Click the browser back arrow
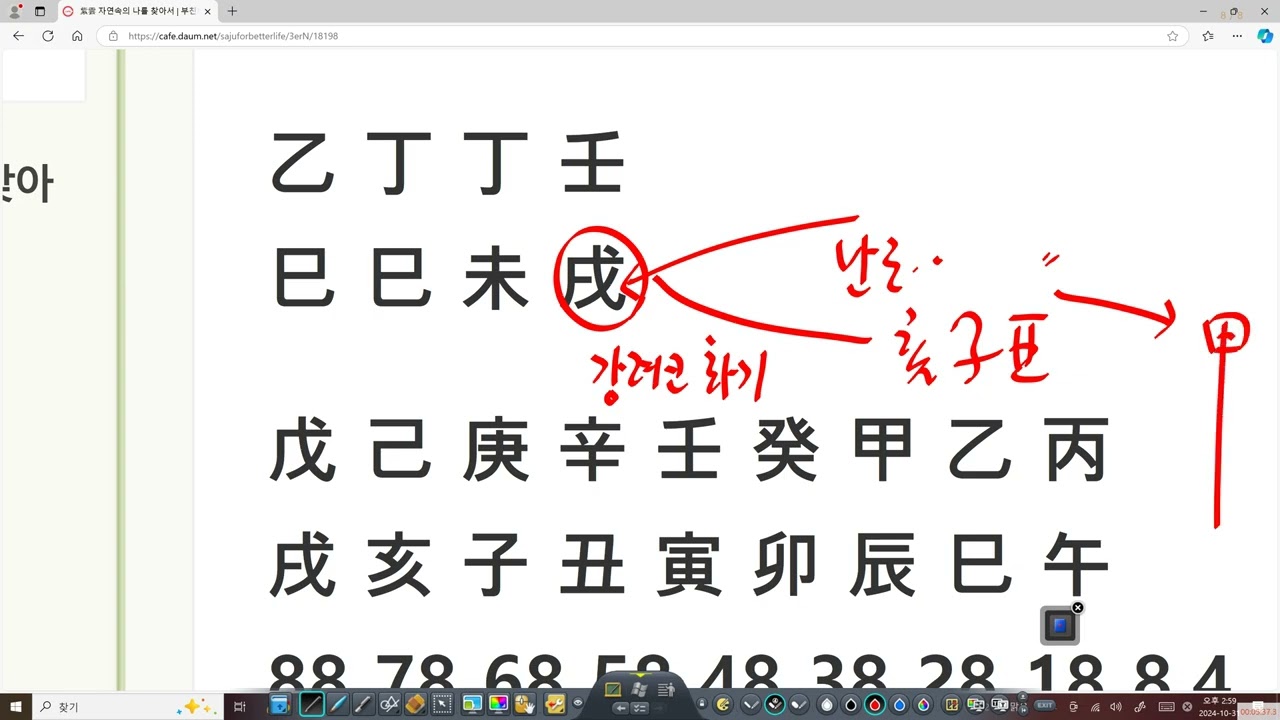This screenshot has width=1280, height=720. tap(18, 36)
